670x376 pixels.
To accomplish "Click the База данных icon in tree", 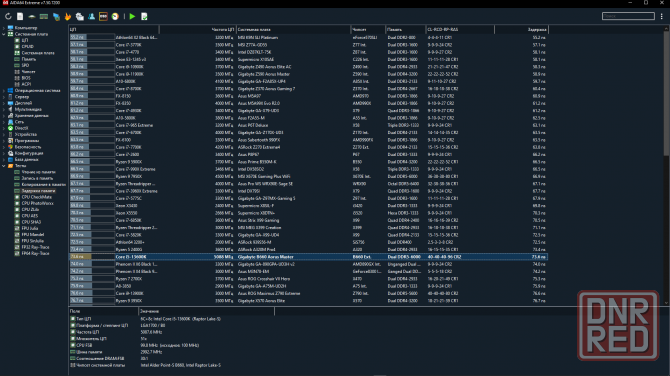I will [x=11, y=159].
